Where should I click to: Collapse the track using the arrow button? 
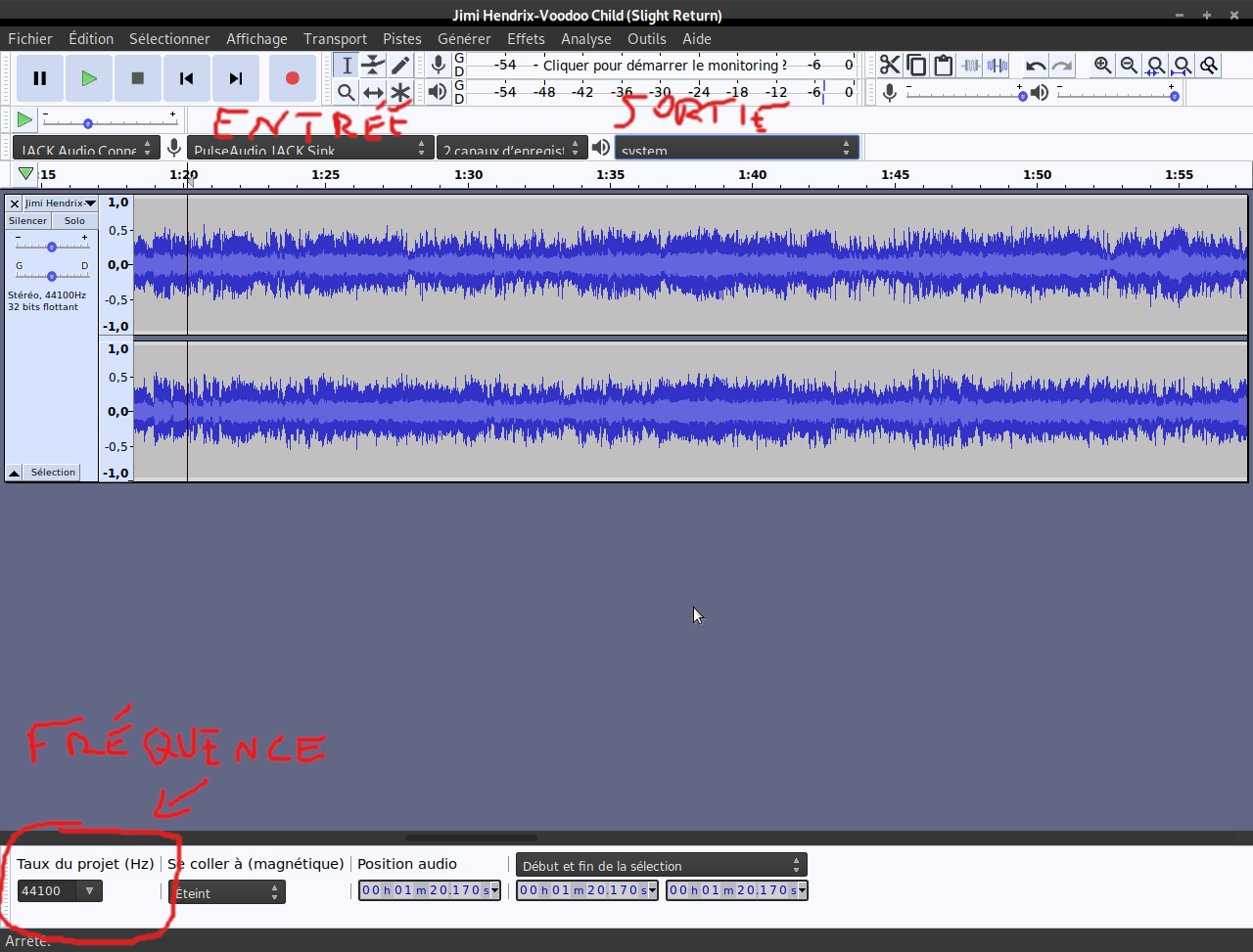point(15,473)
